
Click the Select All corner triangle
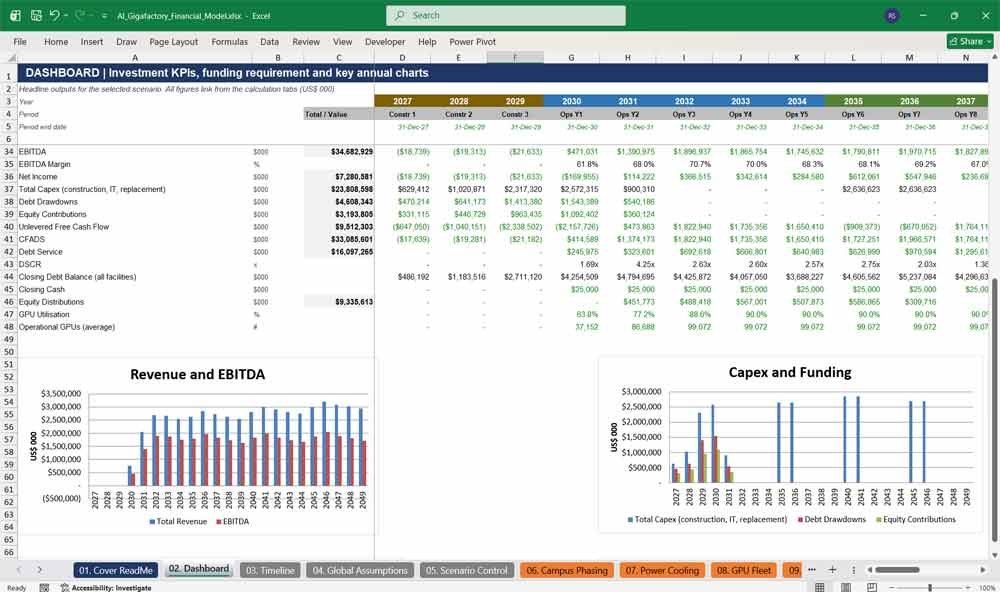click(x=11, y=57)
